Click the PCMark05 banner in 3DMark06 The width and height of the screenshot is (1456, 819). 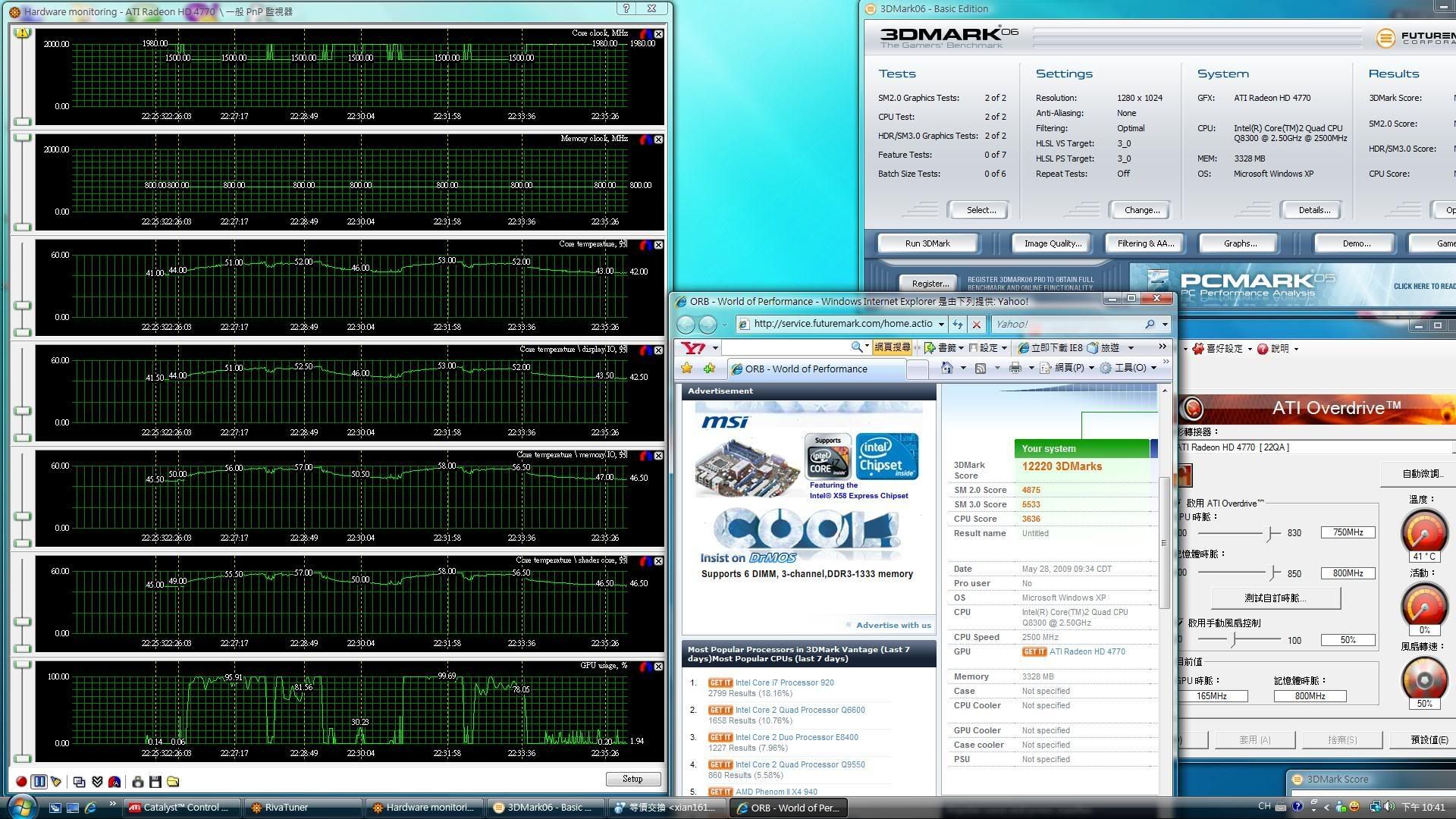1292,285
